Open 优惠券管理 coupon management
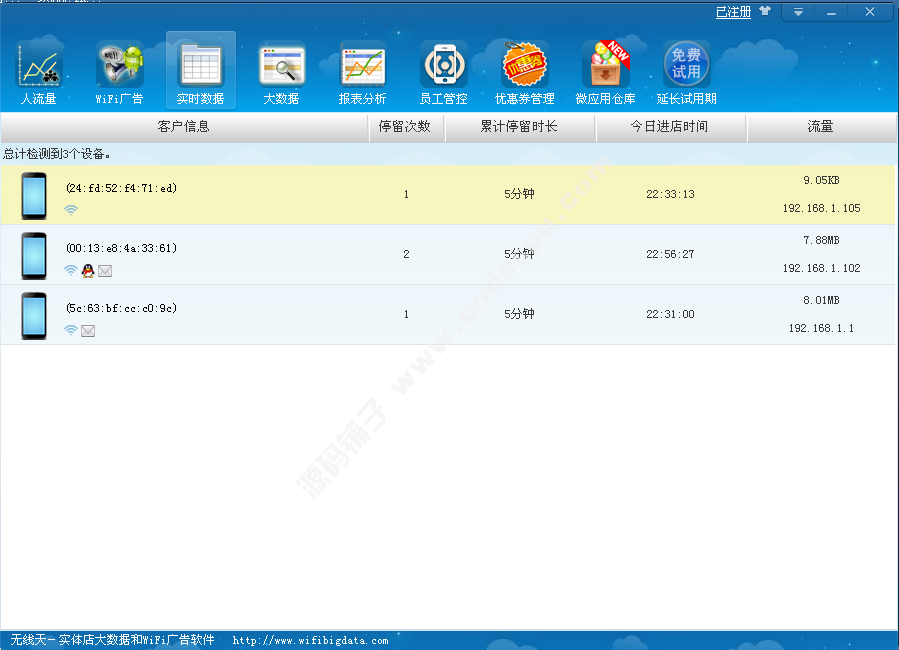Viewport: 899px width, 650px height. 524,71
